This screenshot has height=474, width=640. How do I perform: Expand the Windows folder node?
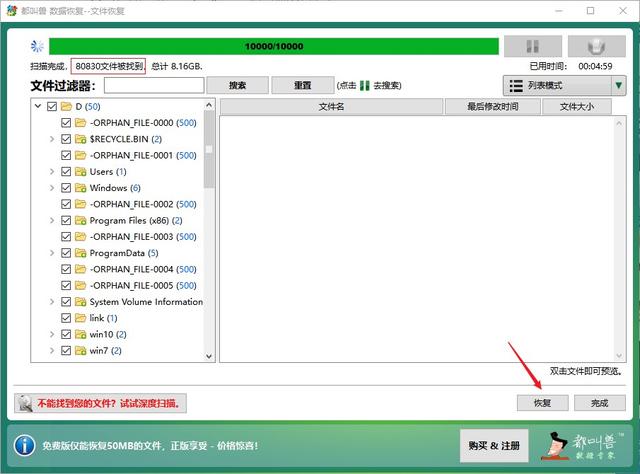(x=52, y=188)
